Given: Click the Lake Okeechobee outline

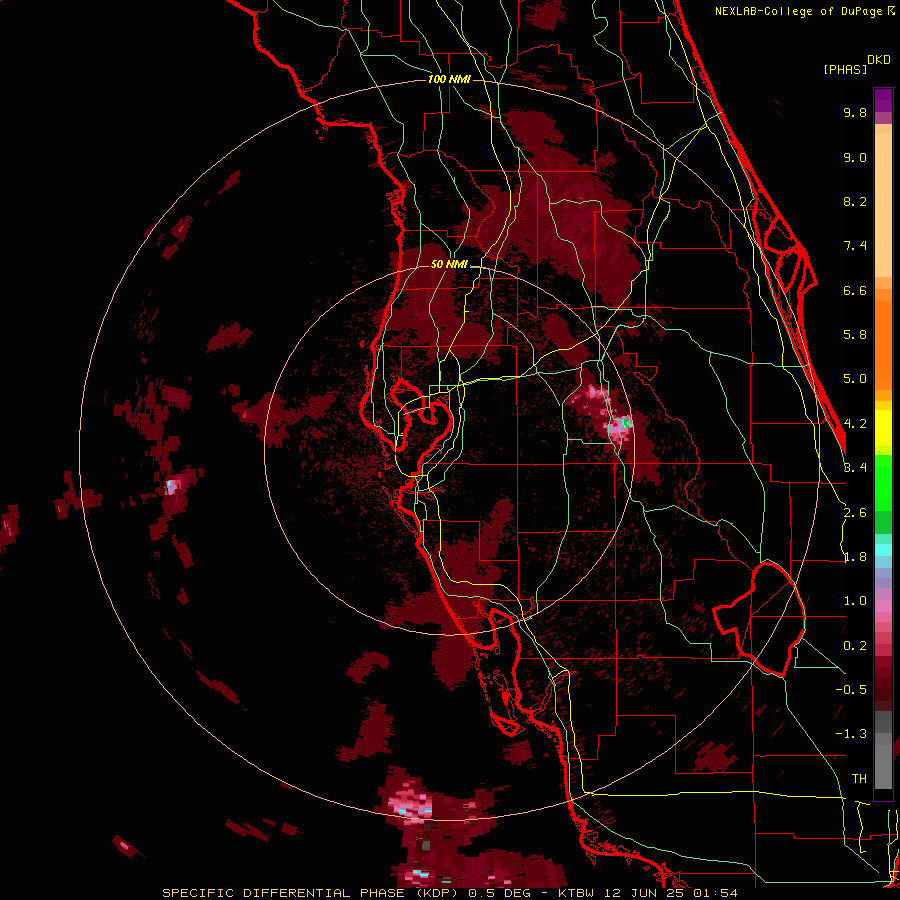Looking at the screenshot, I should click(759, 619).
